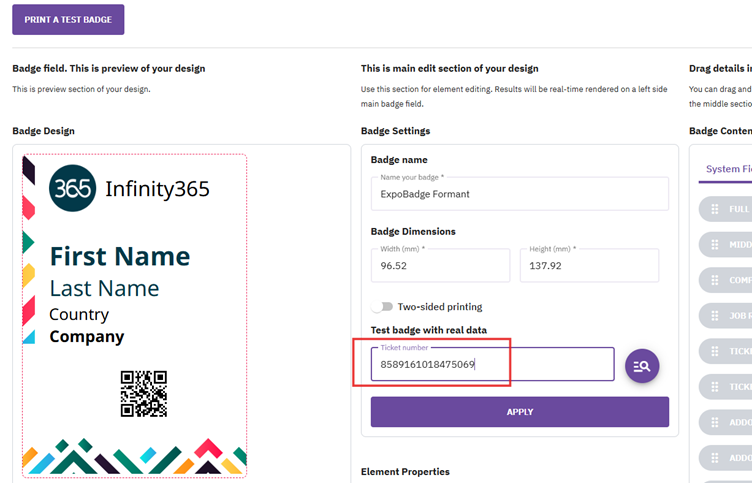Viewport: 752px width, 483px height.
Task: Click the drag handle on the JOB field chip
Action: coord(715,315)
